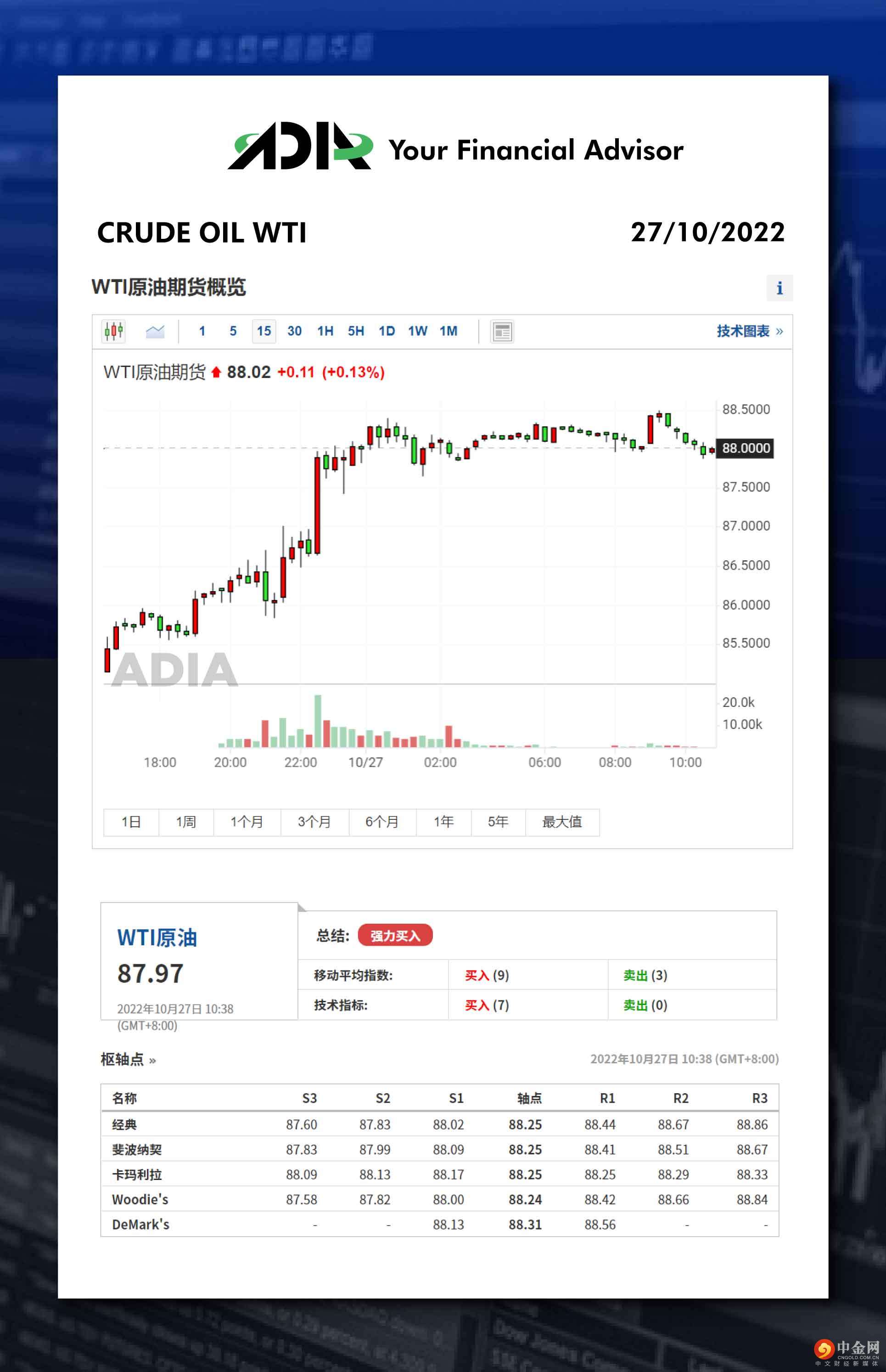Switch the chart interval to 1H

click(x=325, y=331)
